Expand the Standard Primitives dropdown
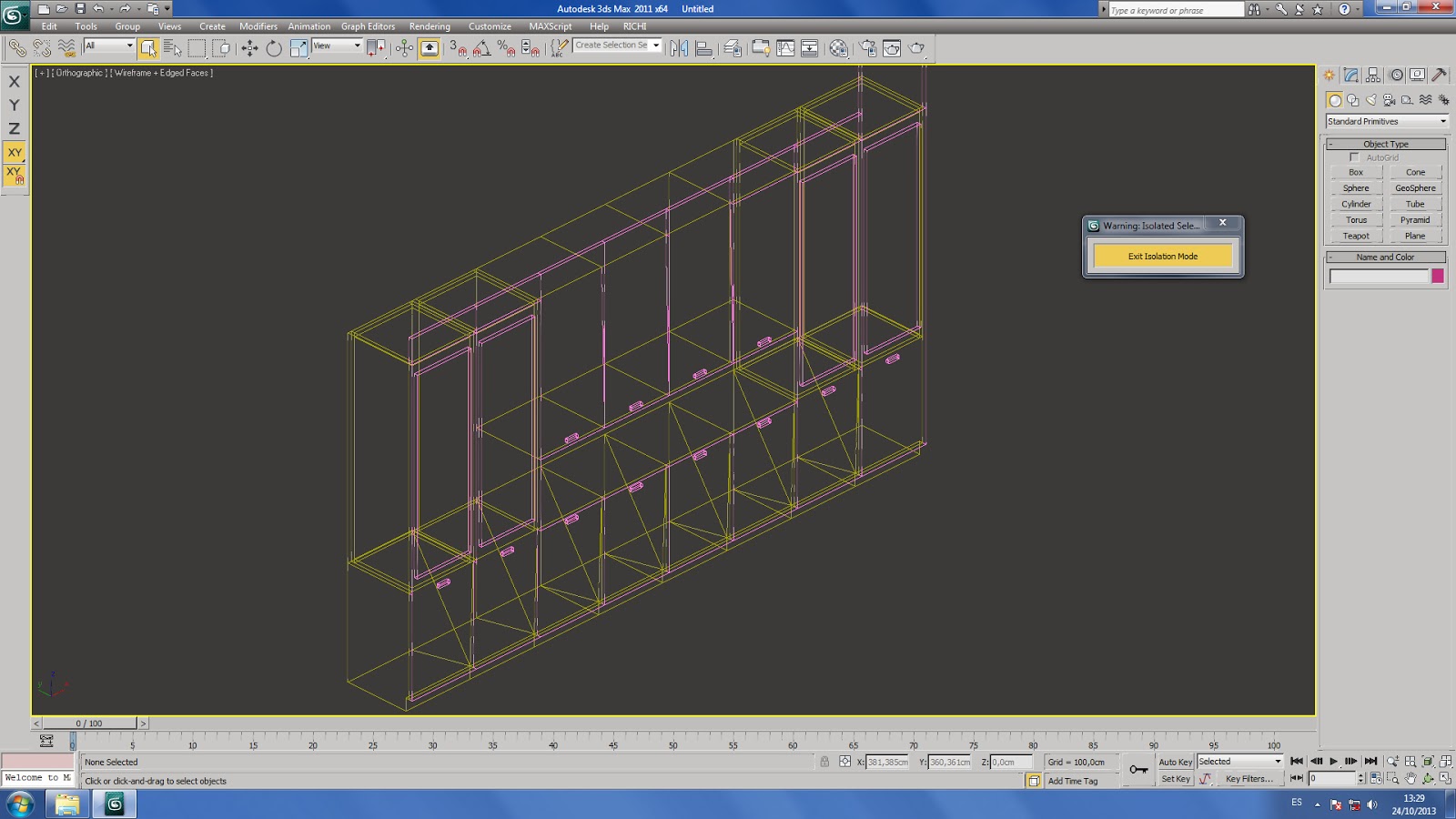The height and width of the screenshot is (819, 1456). 1386,121
